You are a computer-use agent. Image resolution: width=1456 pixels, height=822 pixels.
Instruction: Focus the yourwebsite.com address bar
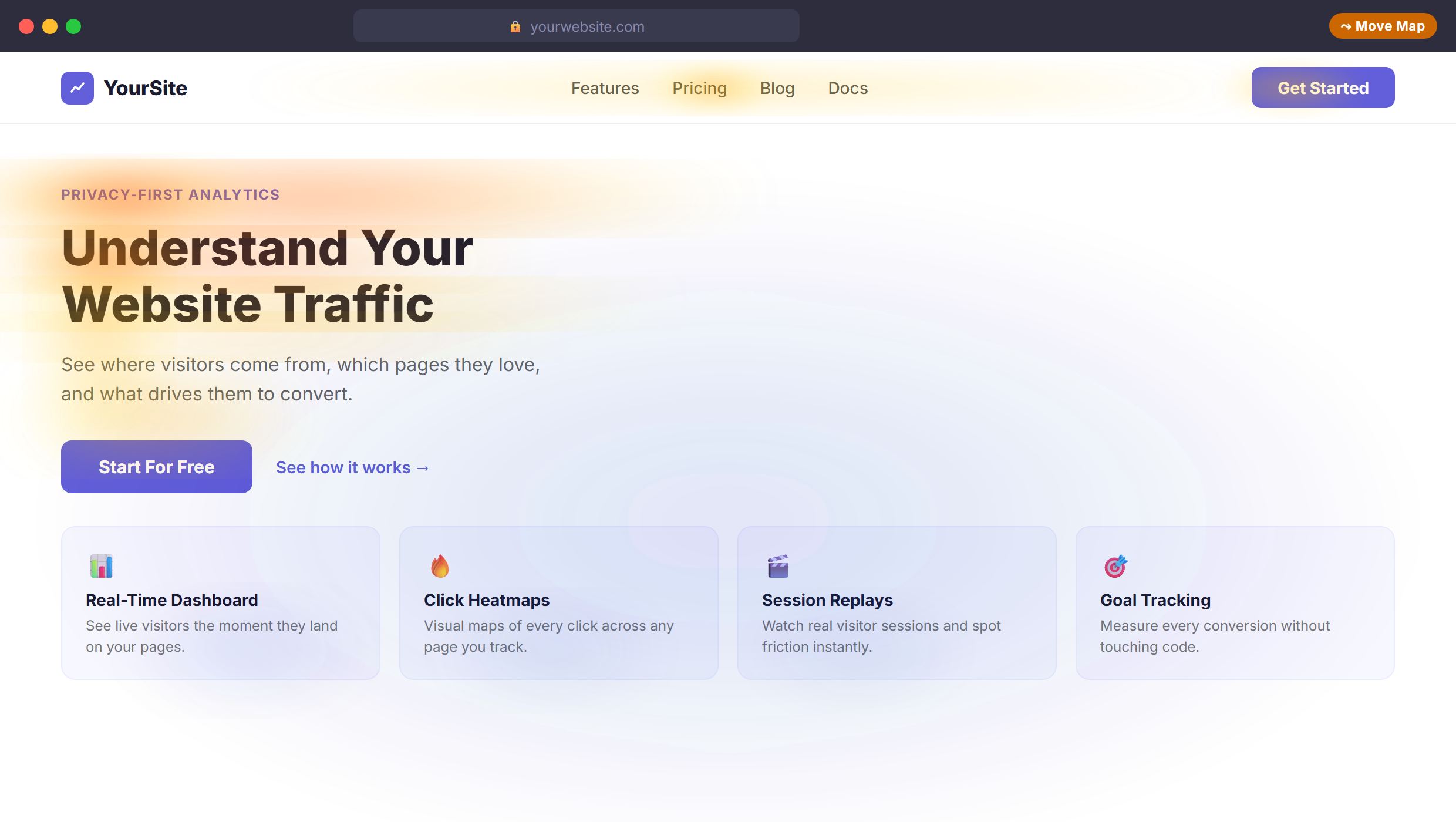[x=576, y=26]
